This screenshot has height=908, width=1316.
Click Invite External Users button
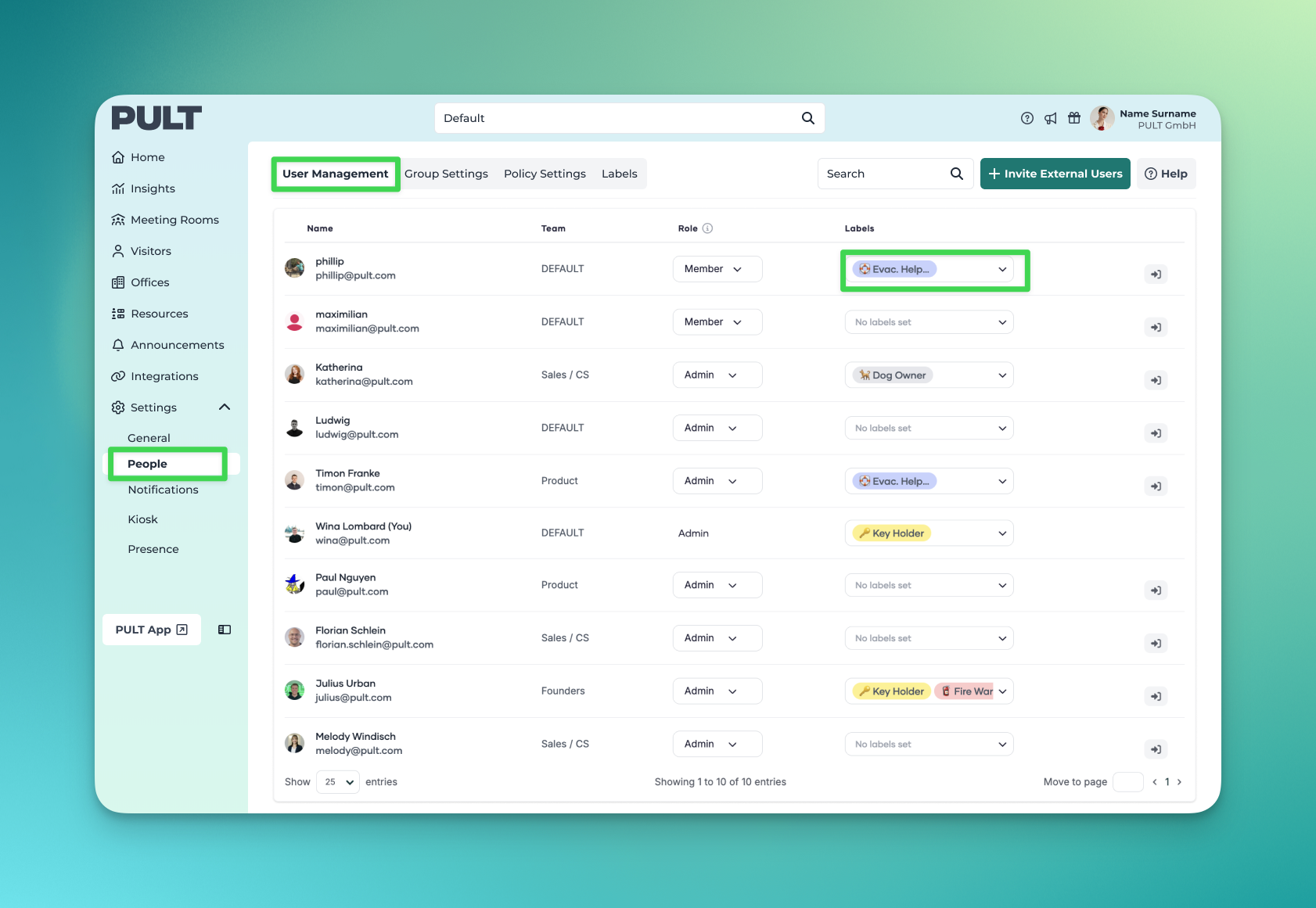point(1055,174)
